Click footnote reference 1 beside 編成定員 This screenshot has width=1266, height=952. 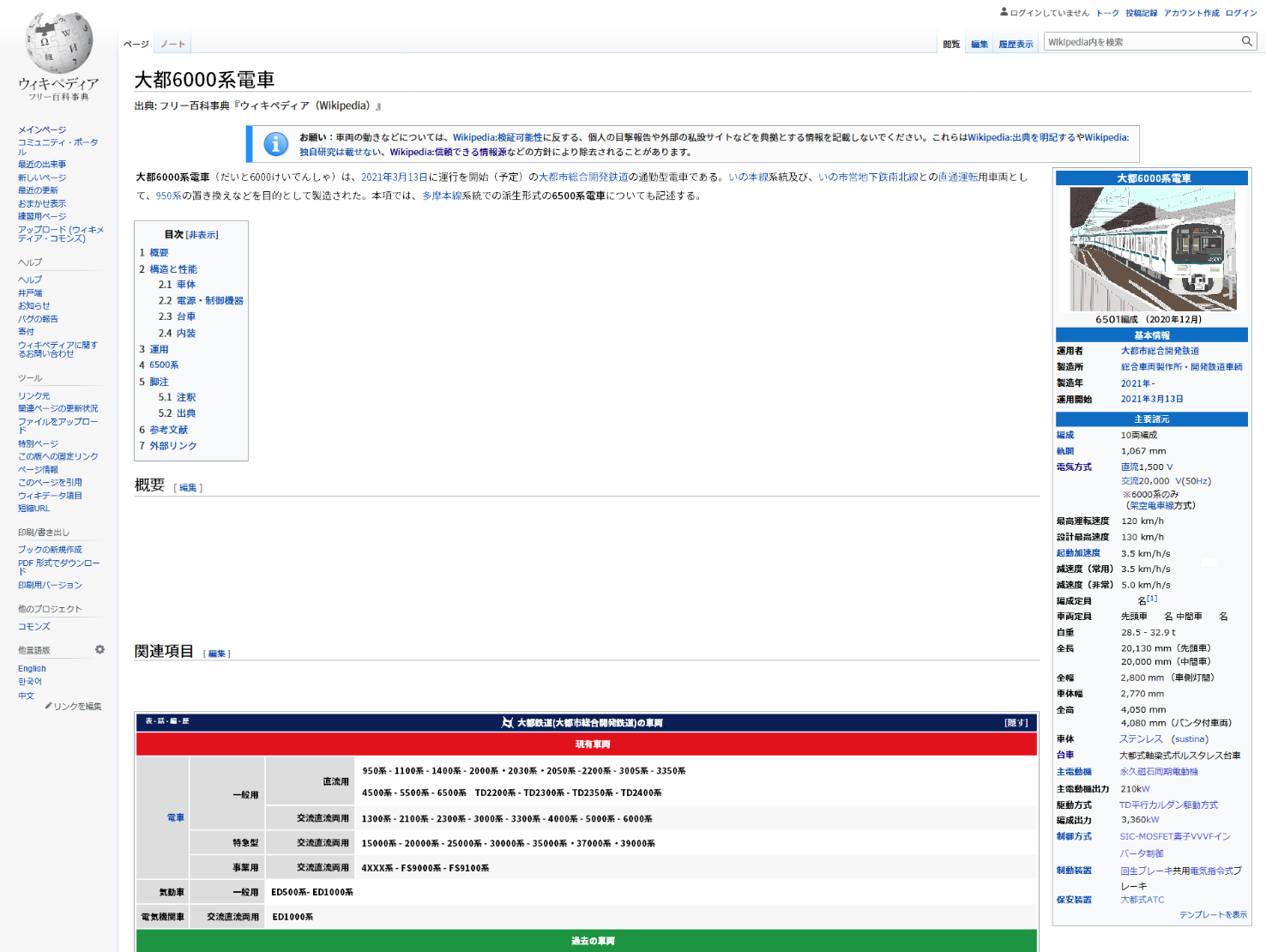1152,599
